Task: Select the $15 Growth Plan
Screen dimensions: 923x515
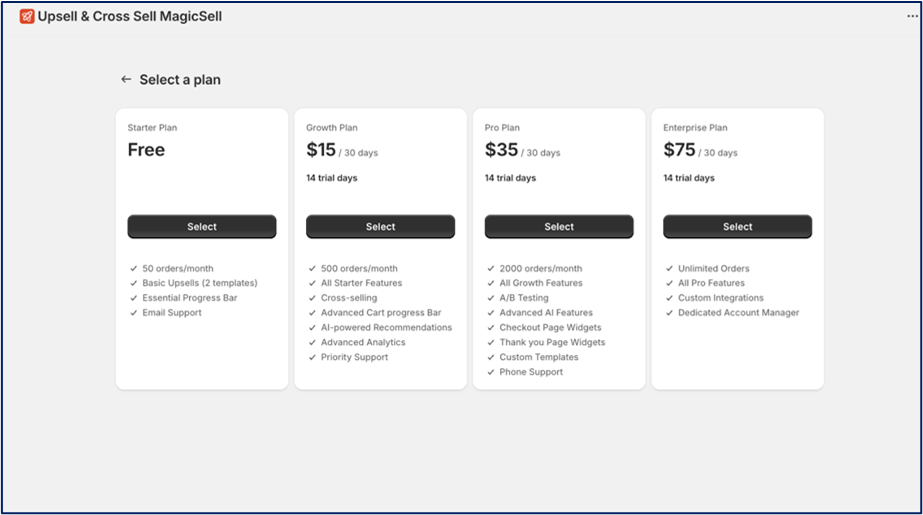Action: pyautogui.click(x=380, y=227)
